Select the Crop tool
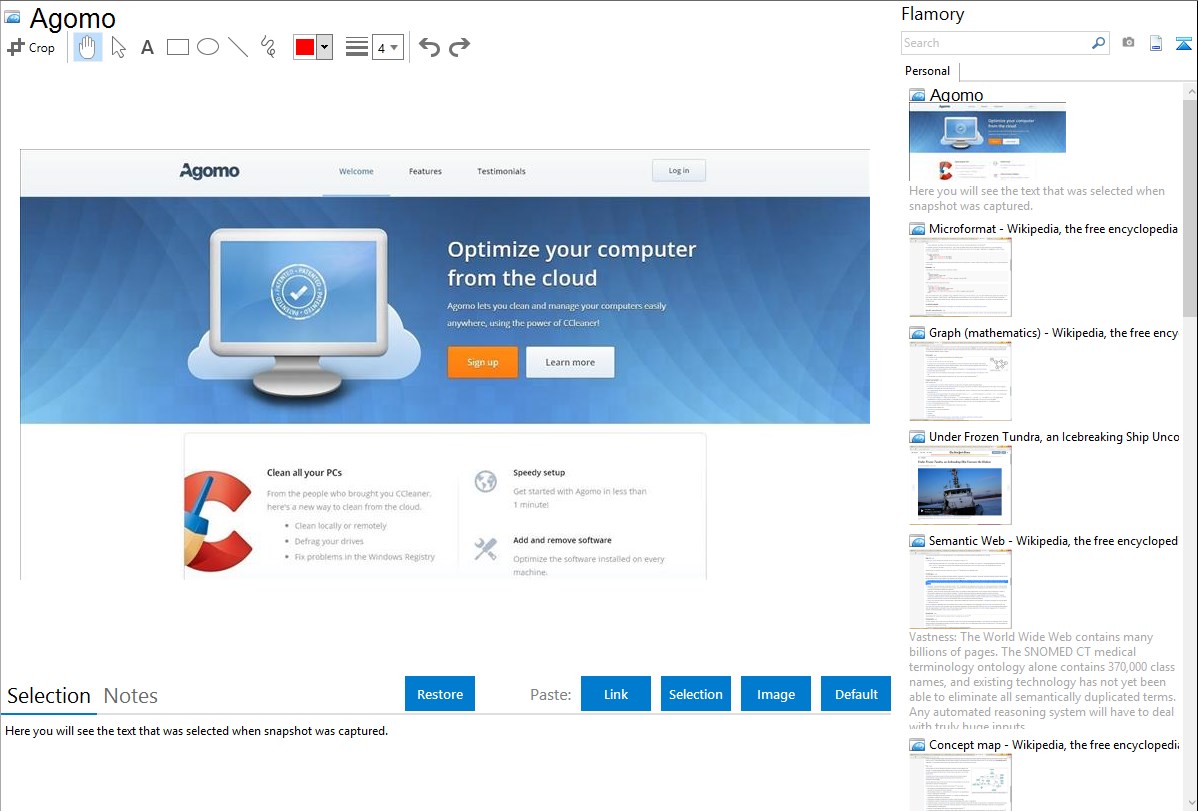 31,47
